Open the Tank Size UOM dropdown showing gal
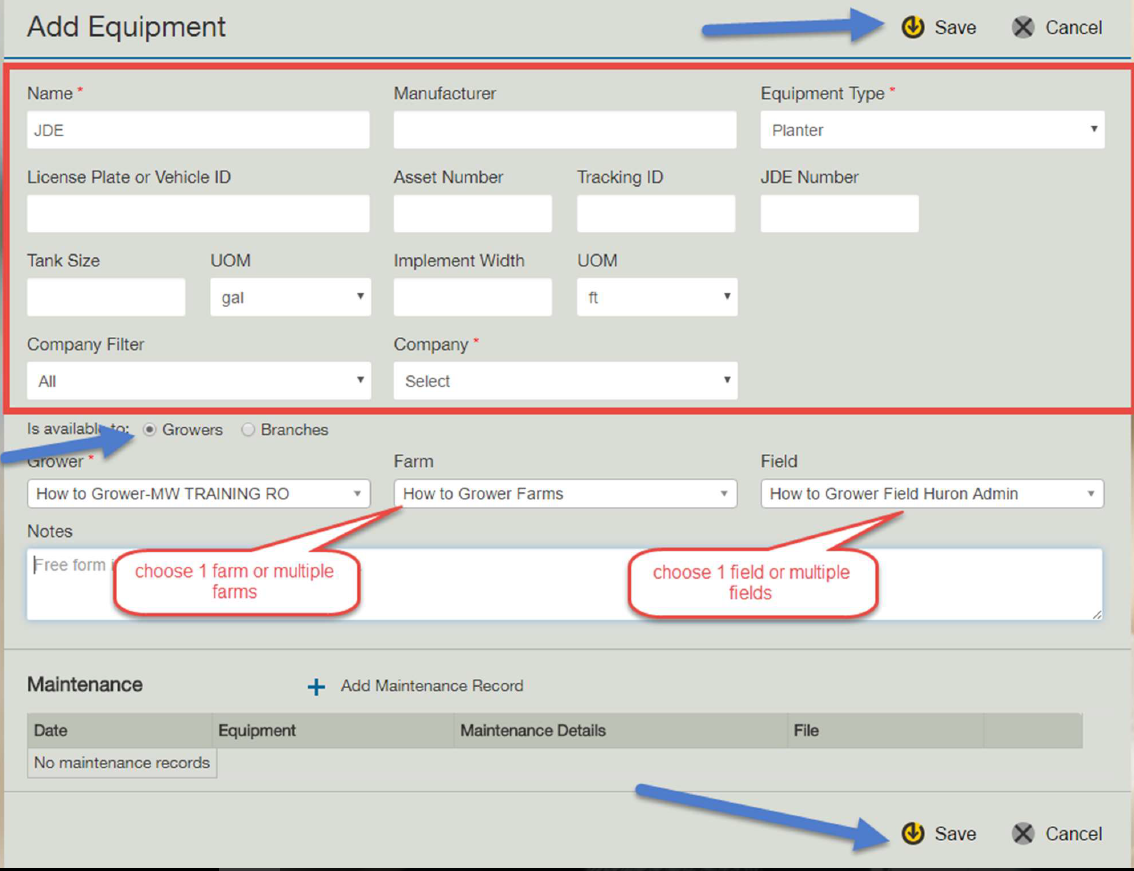This screenshot has width=1134, height=871. (291, 297)
